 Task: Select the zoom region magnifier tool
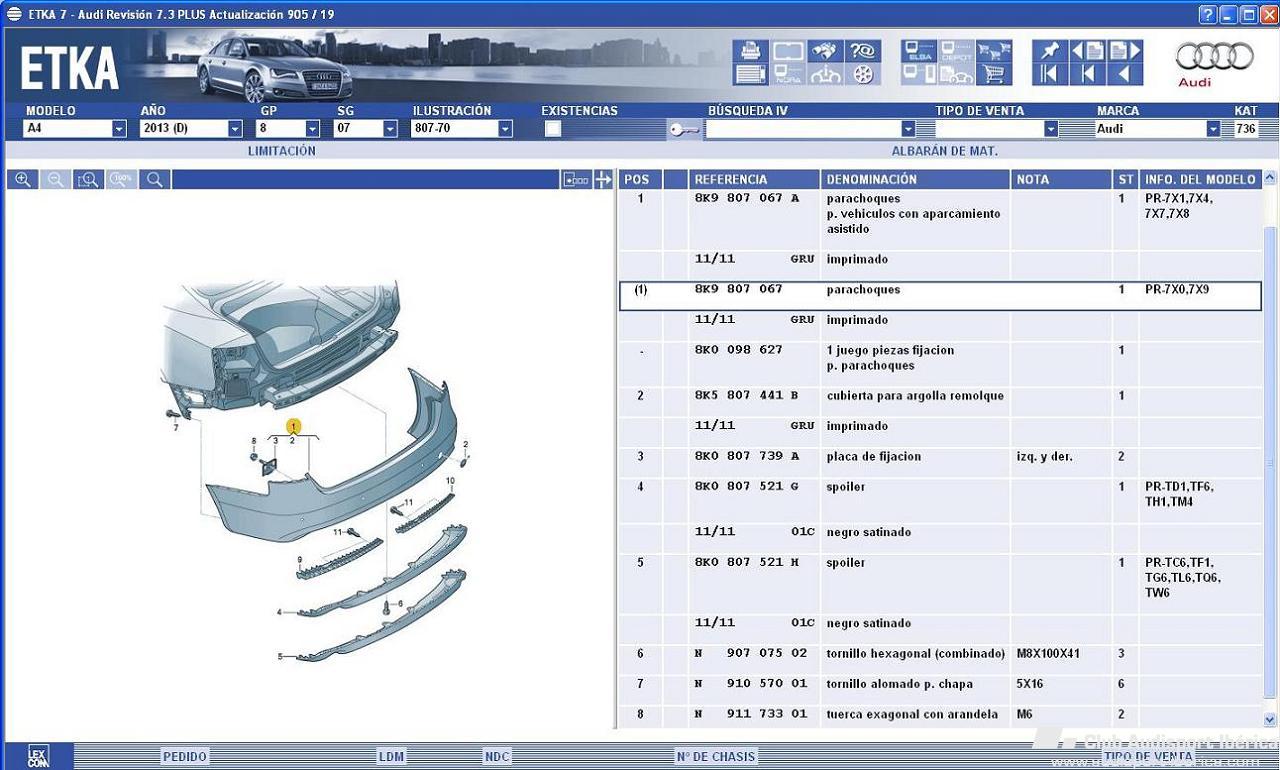point(89,179)
